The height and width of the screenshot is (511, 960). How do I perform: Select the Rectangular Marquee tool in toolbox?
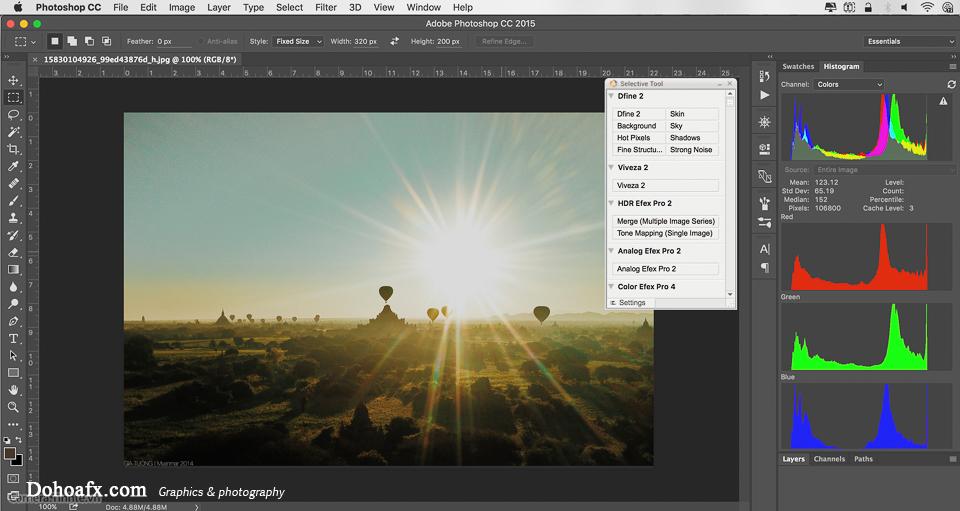13,97
